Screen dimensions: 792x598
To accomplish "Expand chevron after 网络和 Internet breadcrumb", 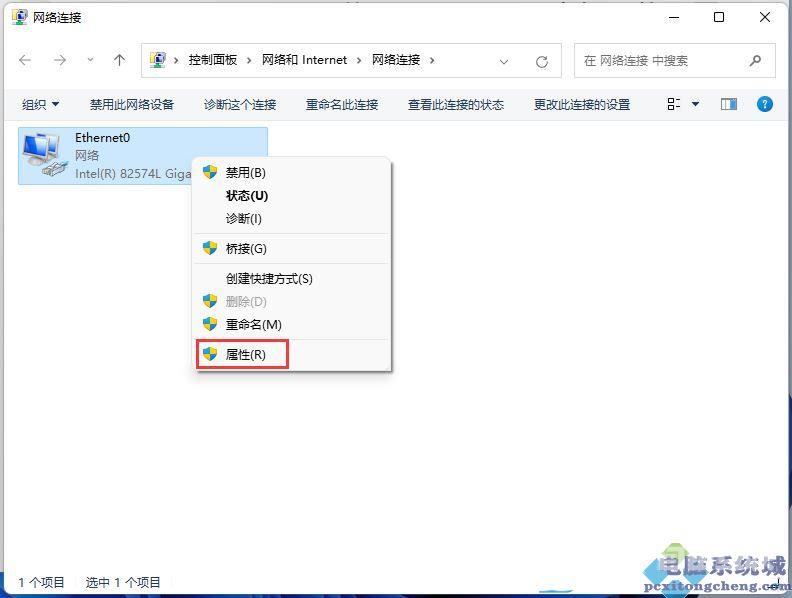I will coord(359,61).
